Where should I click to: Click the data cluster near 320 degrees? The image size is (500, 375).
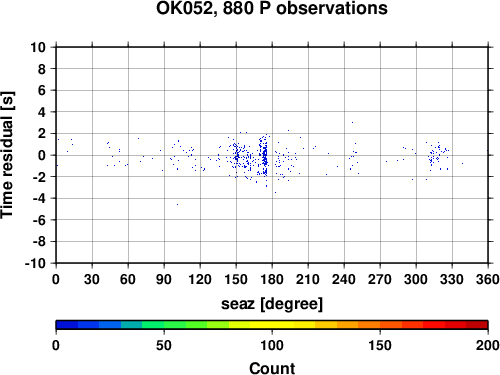[437, 155]
